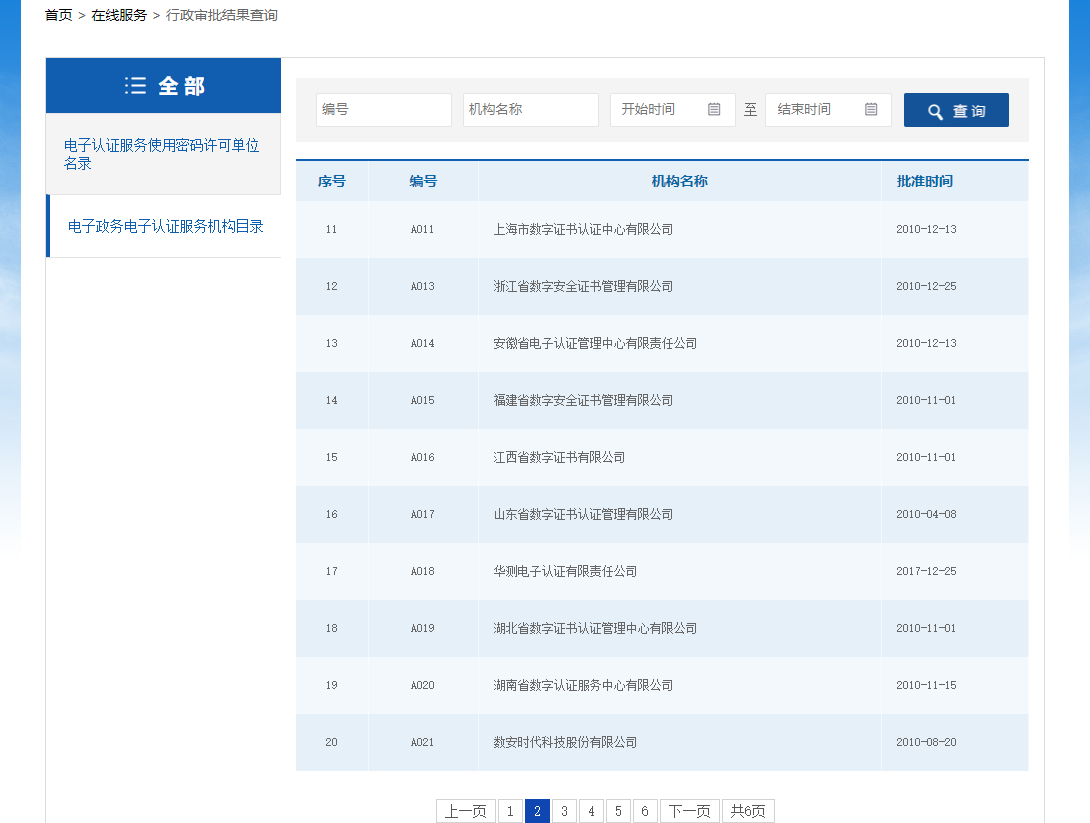Image resolution: width=1090 pixels, height=823 pixels.
Task: Select the 全部 category header
Action: pyautogui.click(x=164, y=86)
